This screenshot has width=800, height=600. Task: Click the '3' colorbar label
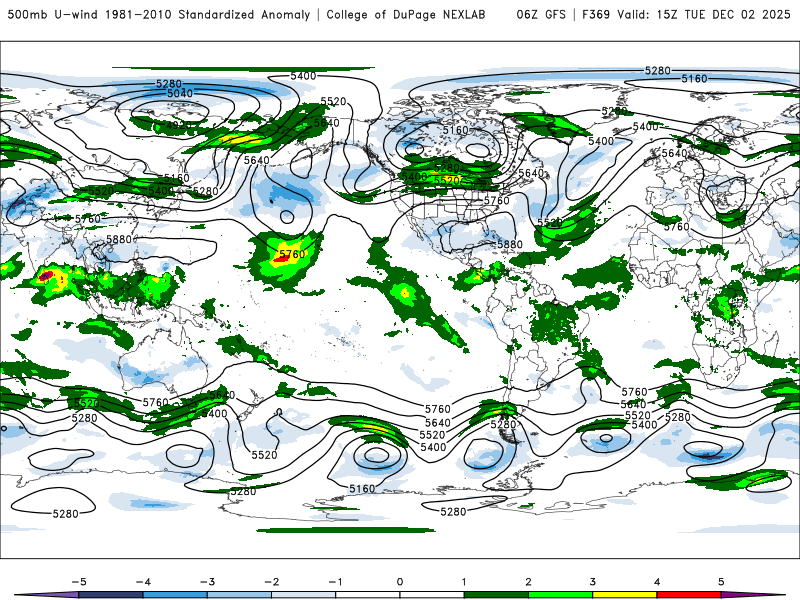tap(592, 582)
